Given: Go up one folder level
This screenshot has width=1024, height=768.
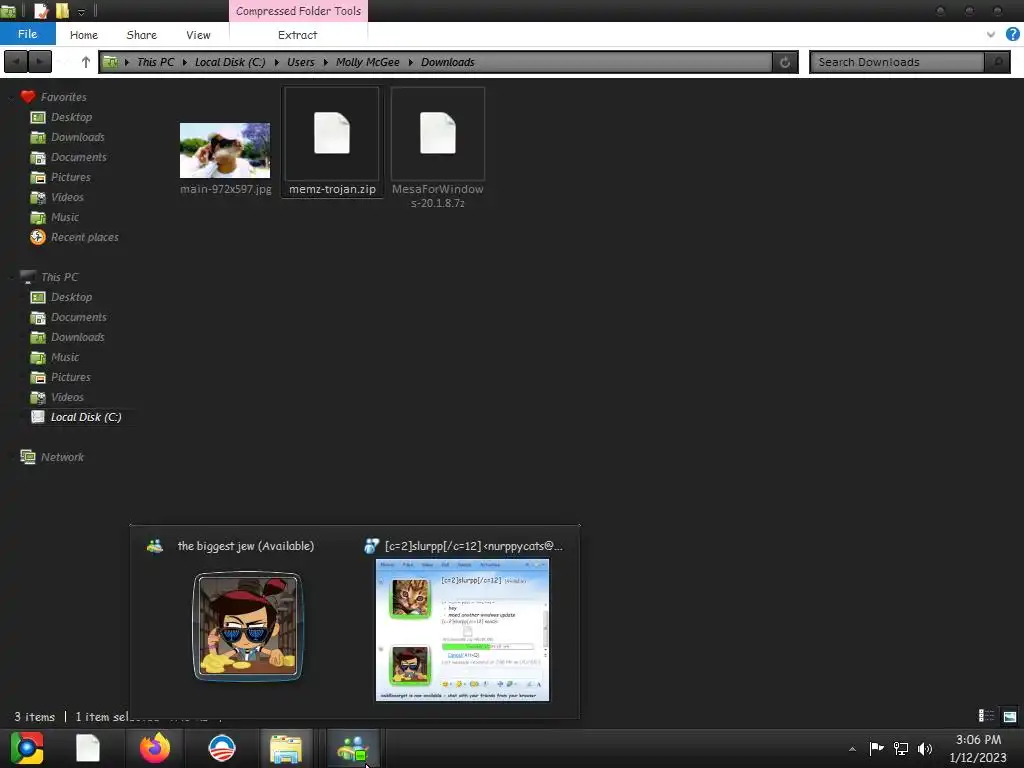Looking at the screenshot, I should [86, 62].
